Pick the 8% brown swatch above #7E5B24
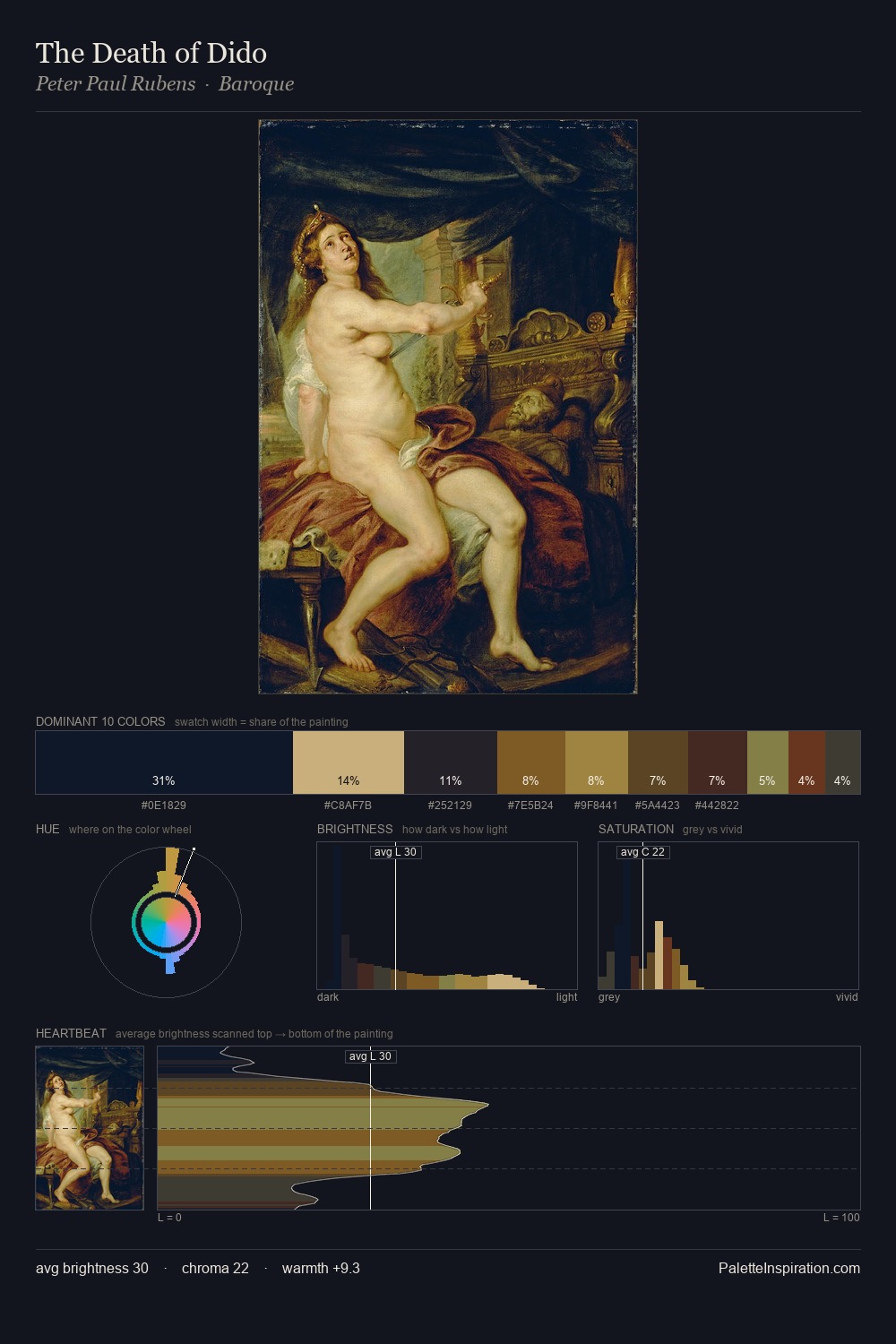The width and height of the screenshot is (896, 1344). (x=531, y=762)
